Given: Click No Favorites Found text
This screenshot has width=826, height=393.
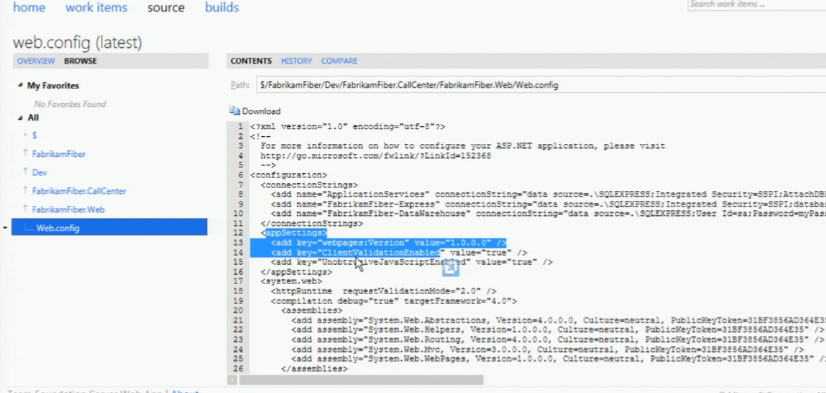Looking at the screenshot, I should [x=70, y=104].
